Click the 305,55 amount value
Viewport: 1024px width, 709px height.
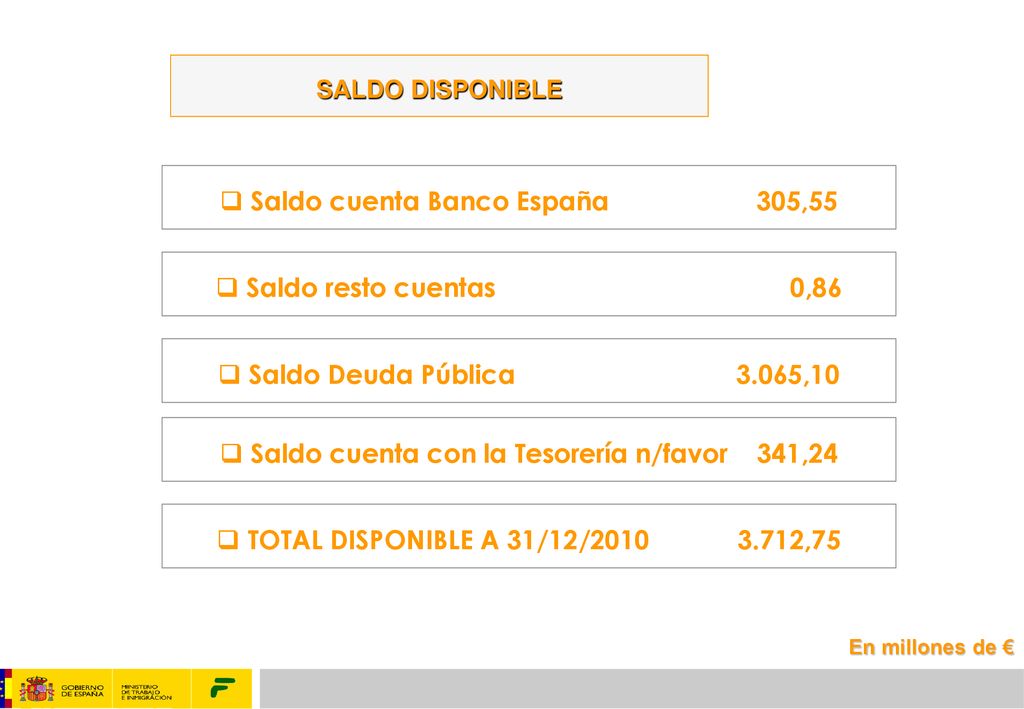pyautogui.click(x=796, y=201)
